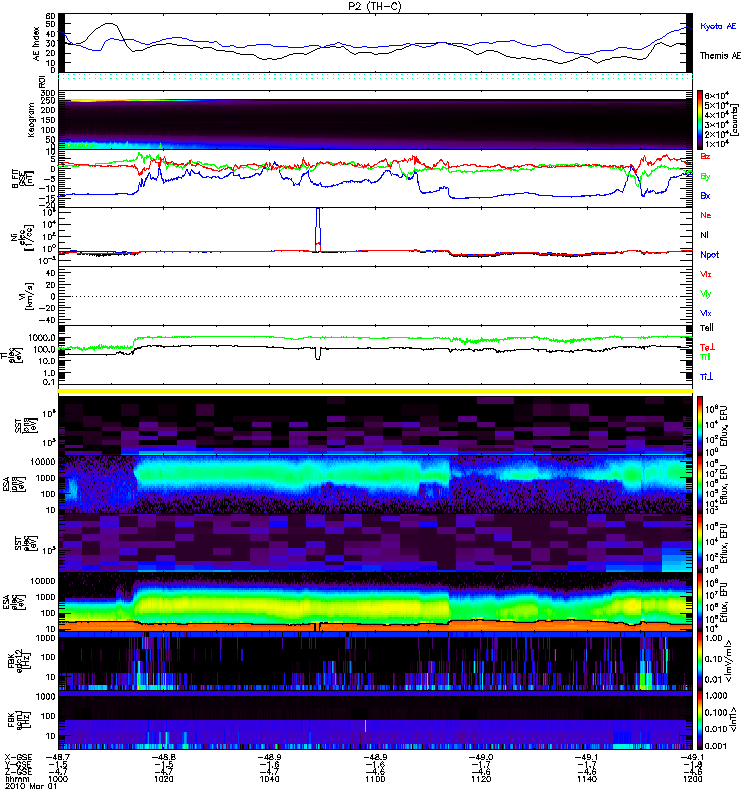This screenshot has width=750, height=800.
Task: Click the plot title P2 (TH-C)
Action: [375, 6]
